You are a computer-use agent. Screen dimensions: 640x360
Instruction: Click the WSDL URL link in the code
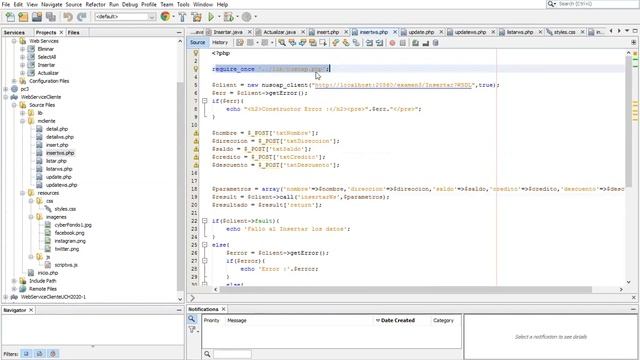click(393, 85)
